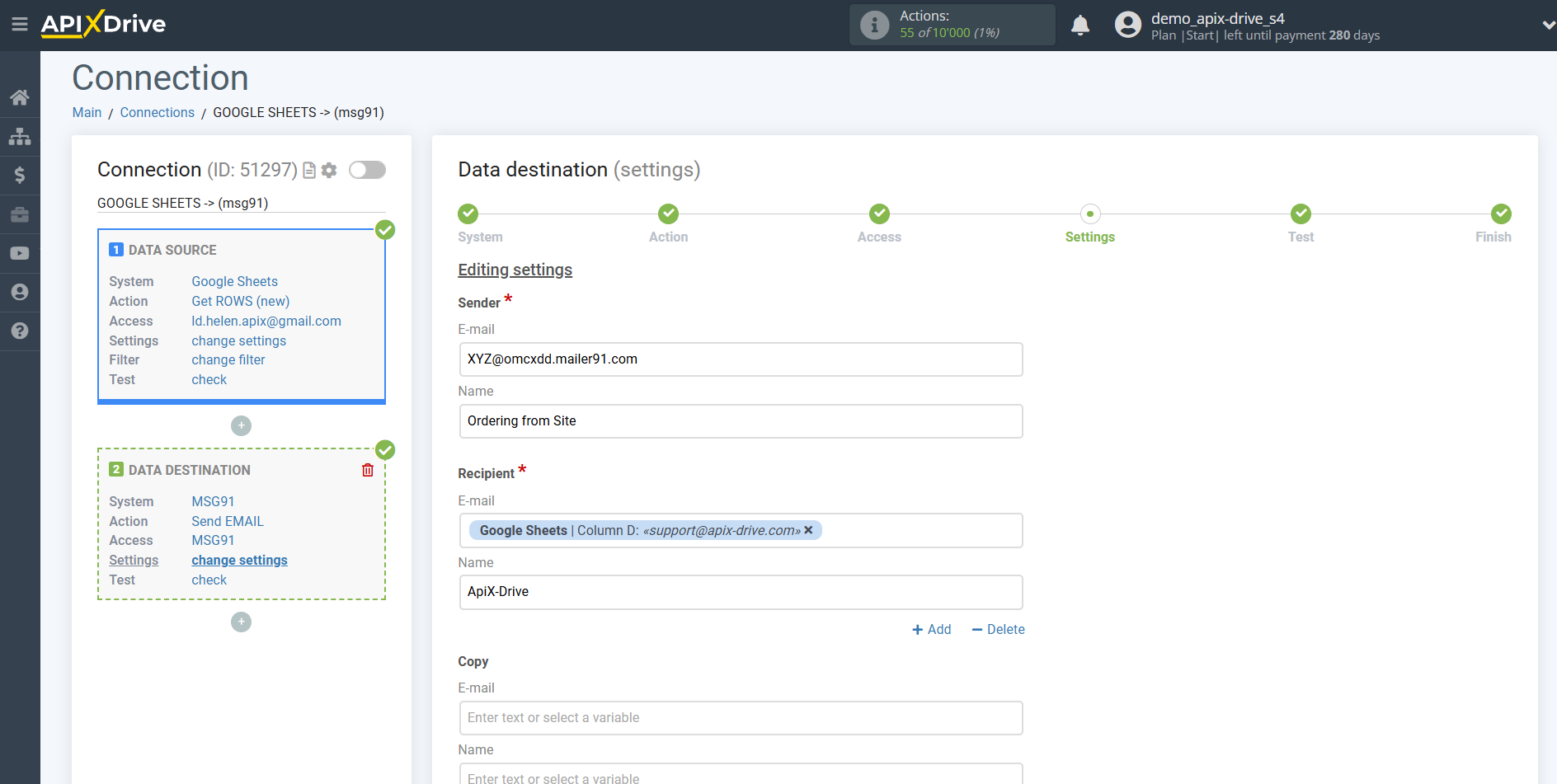1557x784 pixels.
Task: Click change filter link
Action: tap(228, 359)
